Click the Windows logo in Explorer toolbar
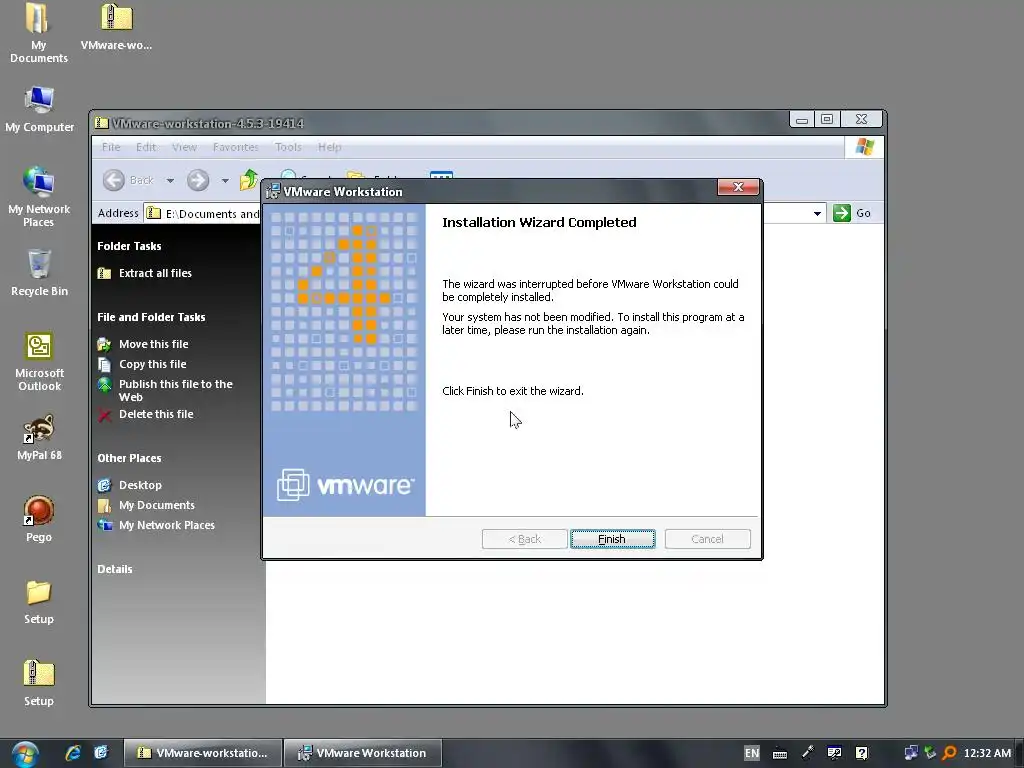 click(865, 146)
